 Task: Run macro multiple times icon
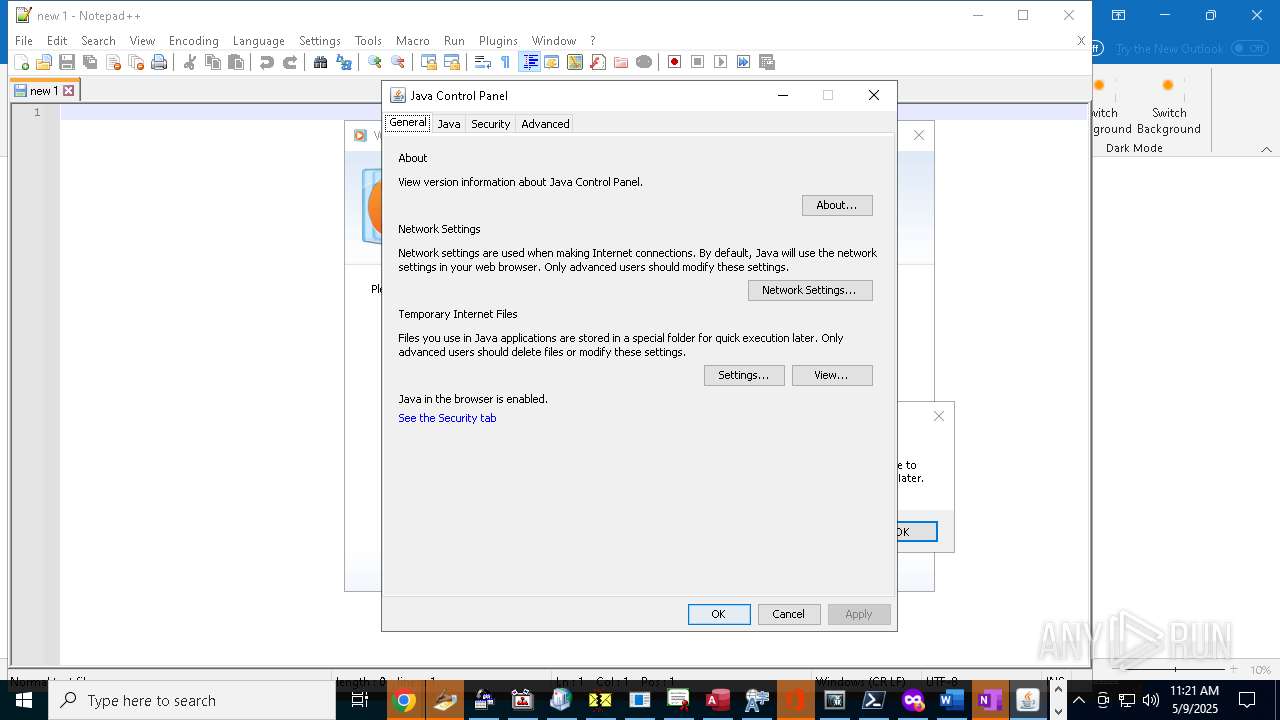click(744, 62)
